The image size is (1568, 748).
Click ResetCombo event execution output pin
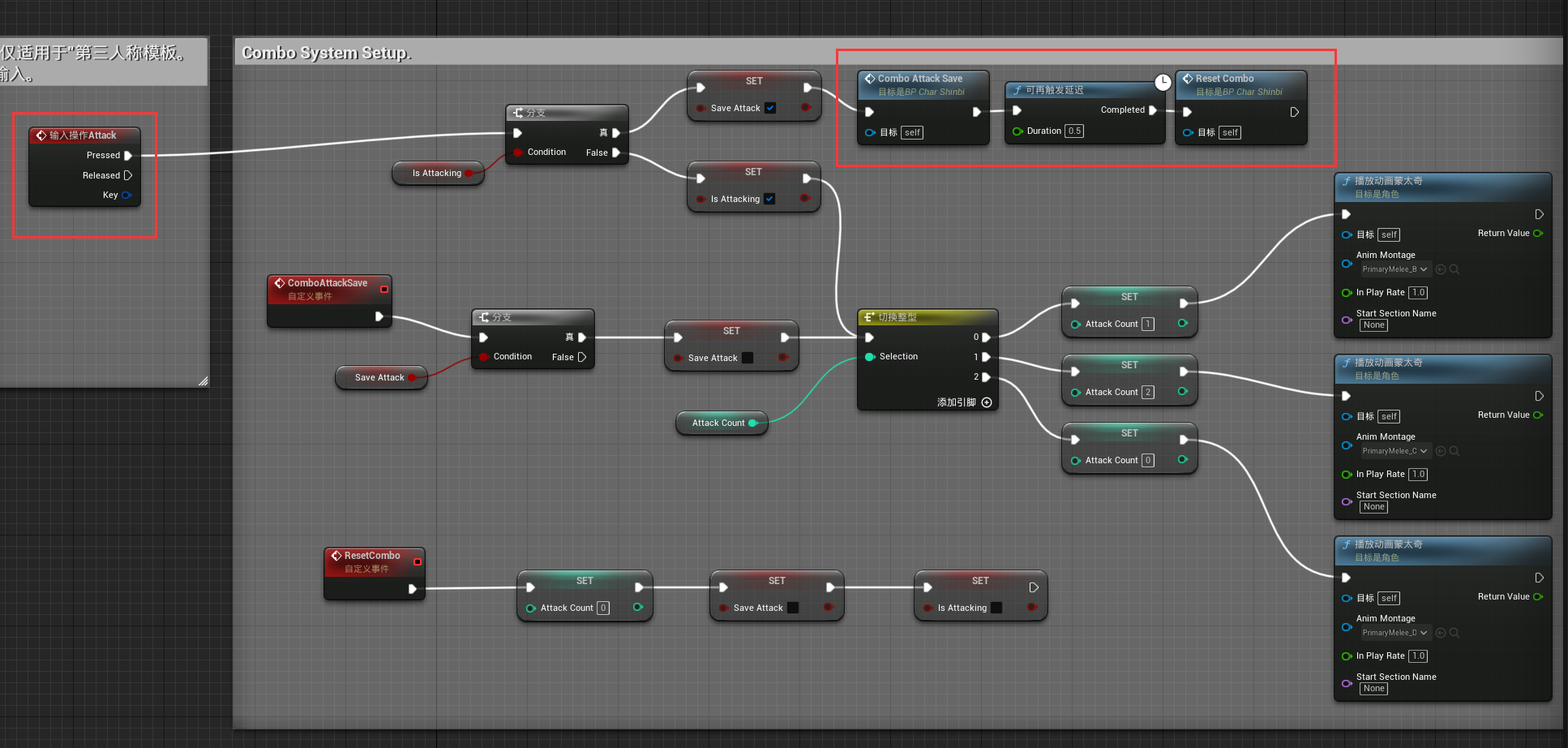[x=413, y=589]
